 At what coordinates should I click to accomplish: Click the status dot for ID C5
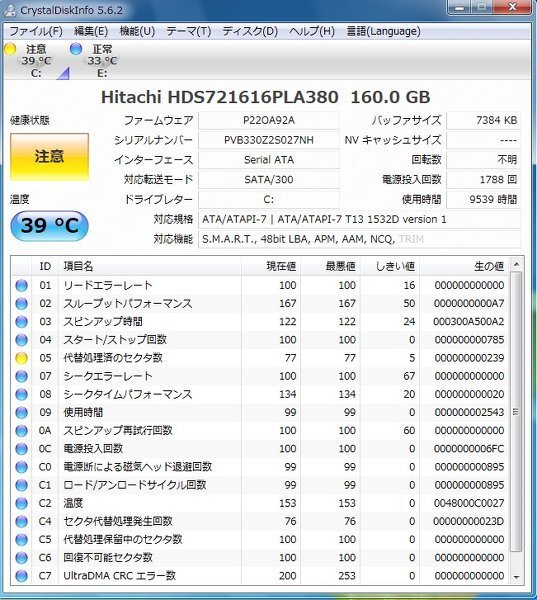(x=21, y=540)
